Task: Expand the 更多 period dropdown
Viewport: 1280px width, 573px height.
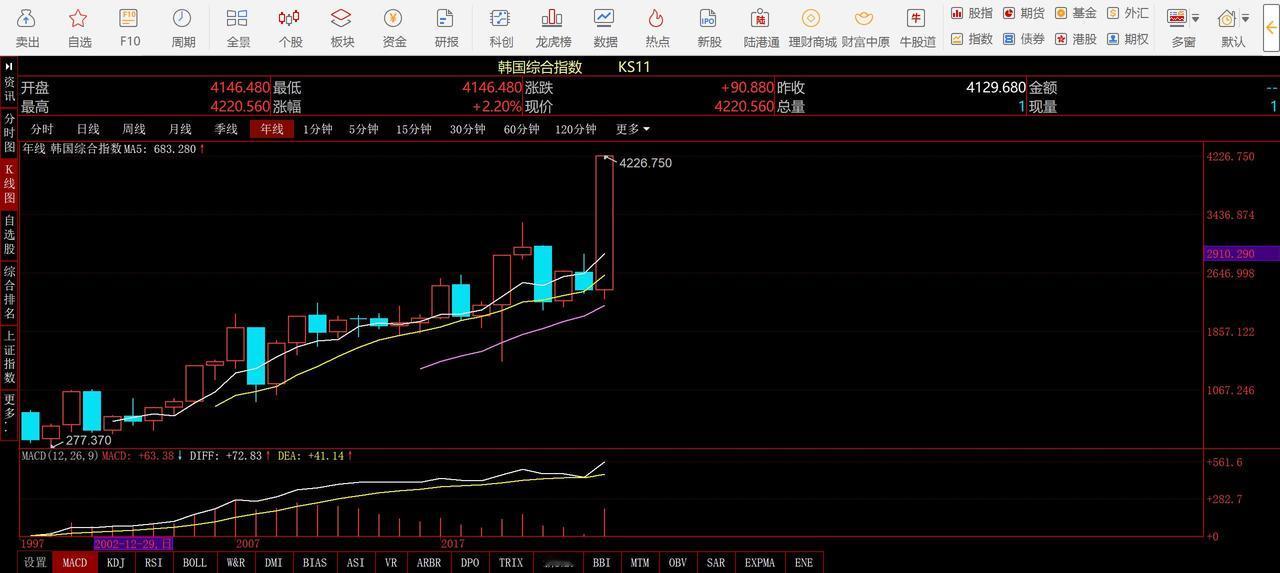Action: coord(632,129)
